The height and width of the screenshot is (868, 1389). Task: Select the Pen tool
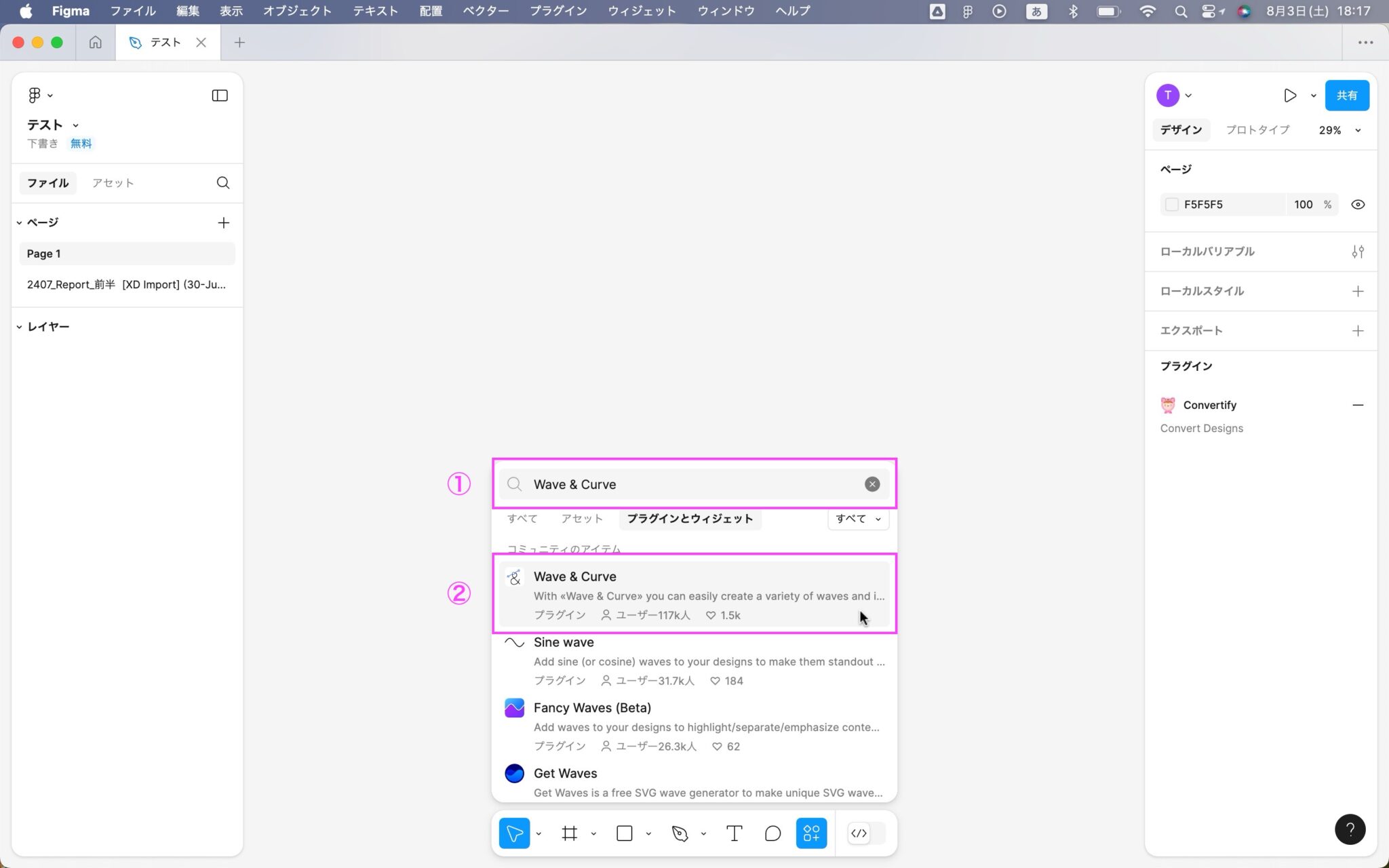point(680,833)
